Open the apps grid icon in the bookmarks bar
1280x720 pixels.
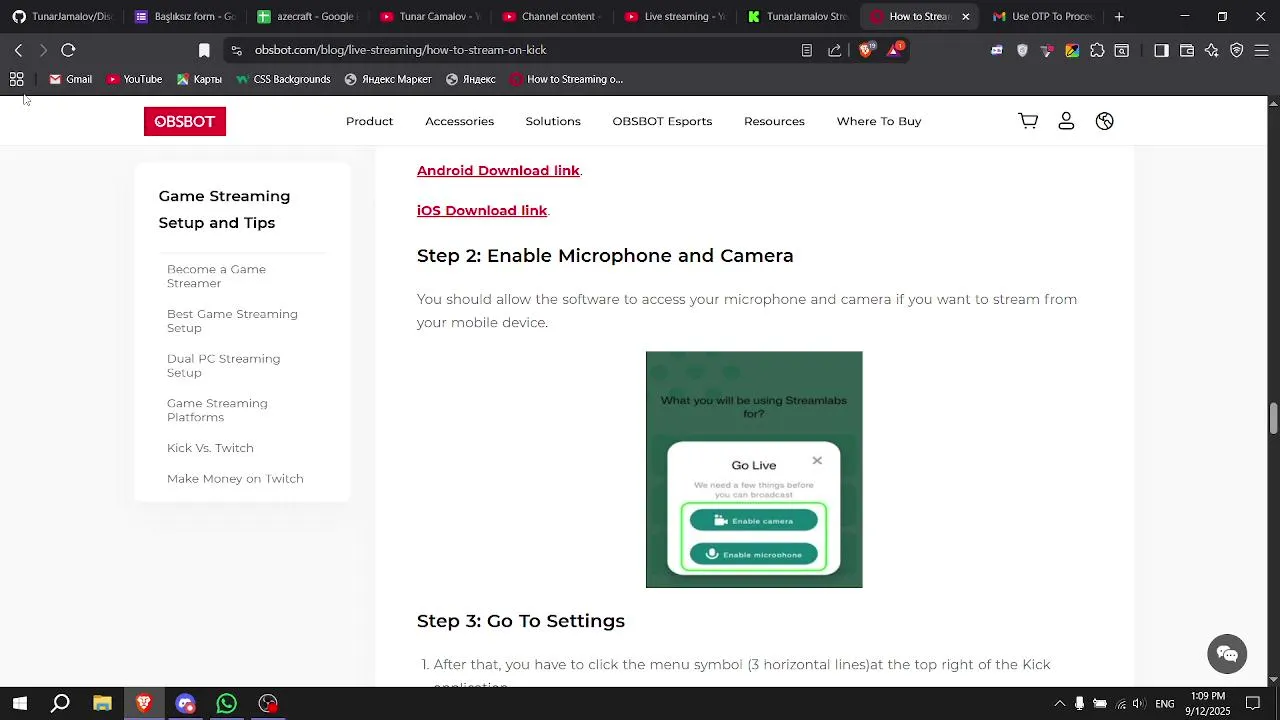tap(17, 79)
